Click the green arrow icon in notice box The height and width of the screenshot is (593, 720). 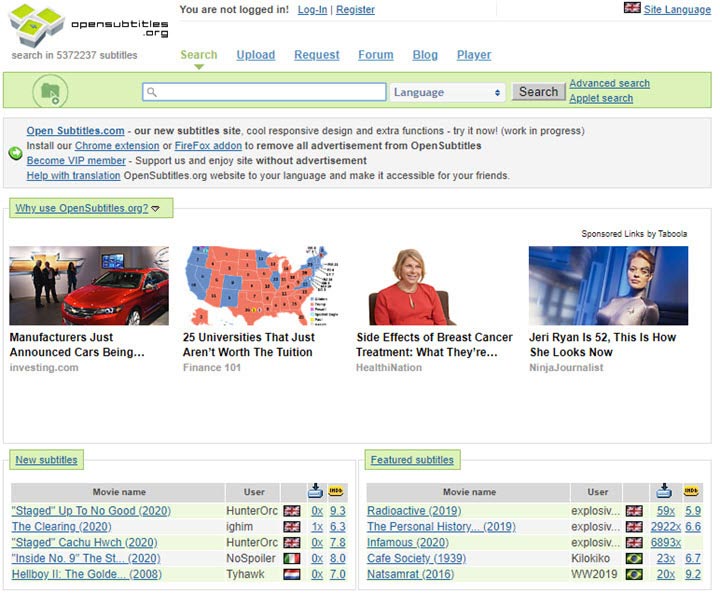[16, 153]
